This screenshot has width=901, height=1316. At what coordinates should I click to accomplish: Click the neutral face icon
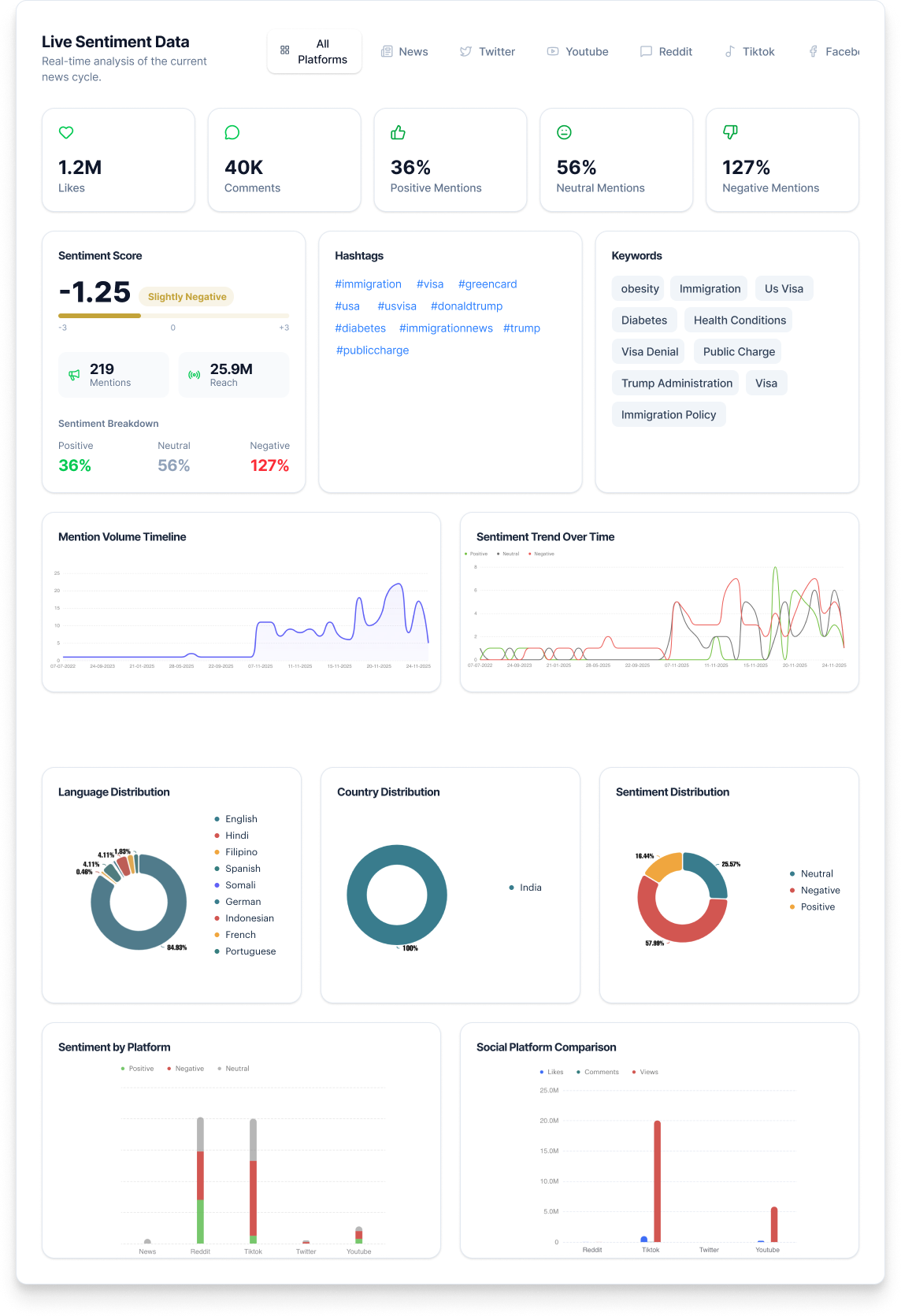pyautogui.click(x=564, y=132)
